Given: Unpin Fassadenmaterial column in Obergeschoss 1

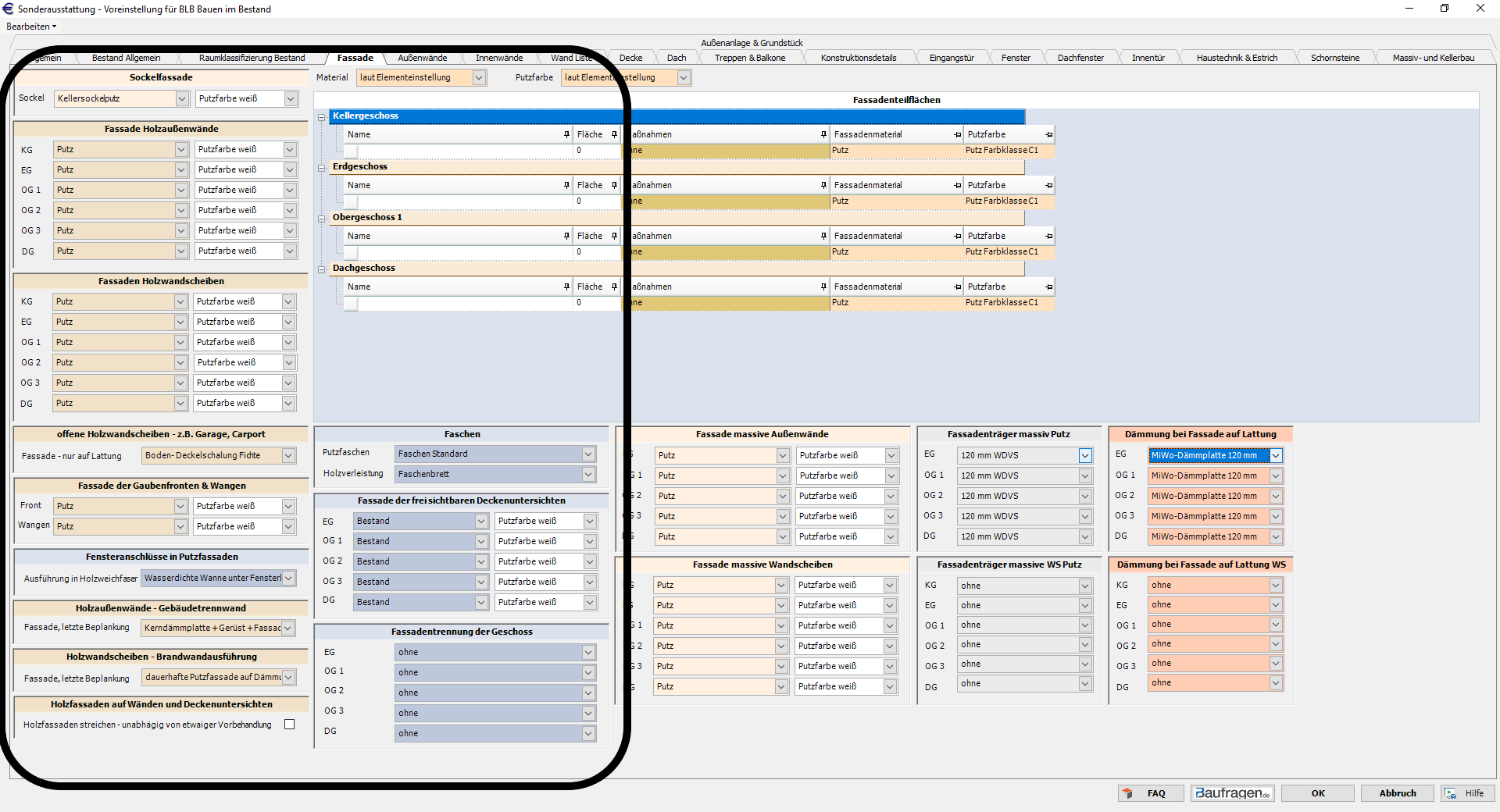Looking at the screenshot, I should click(957, 237).
